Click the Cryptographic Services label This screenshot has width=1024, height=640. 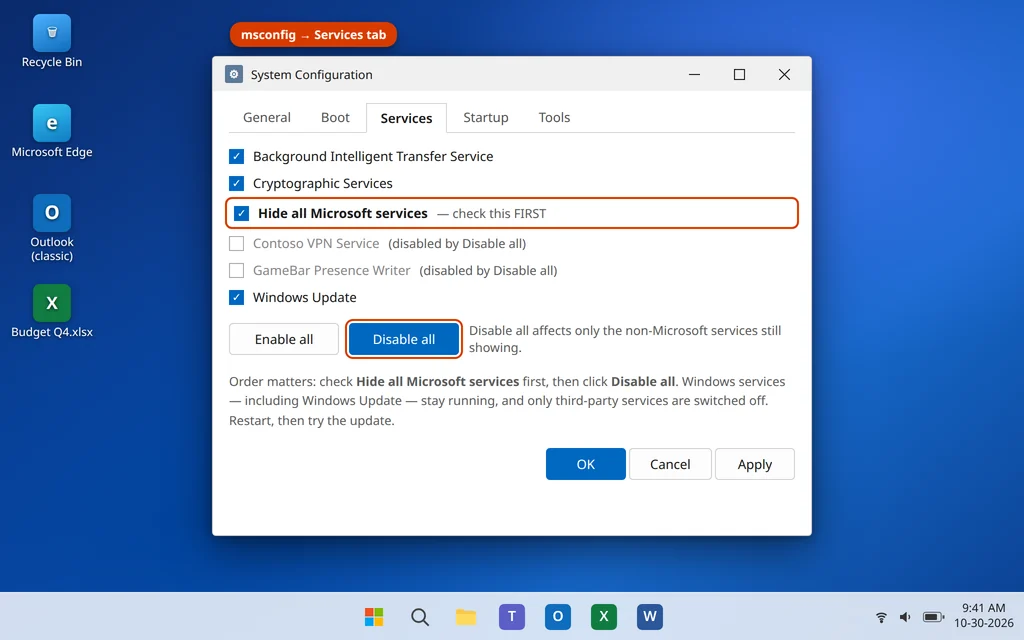pyautogui.click(x=323, y=184)
